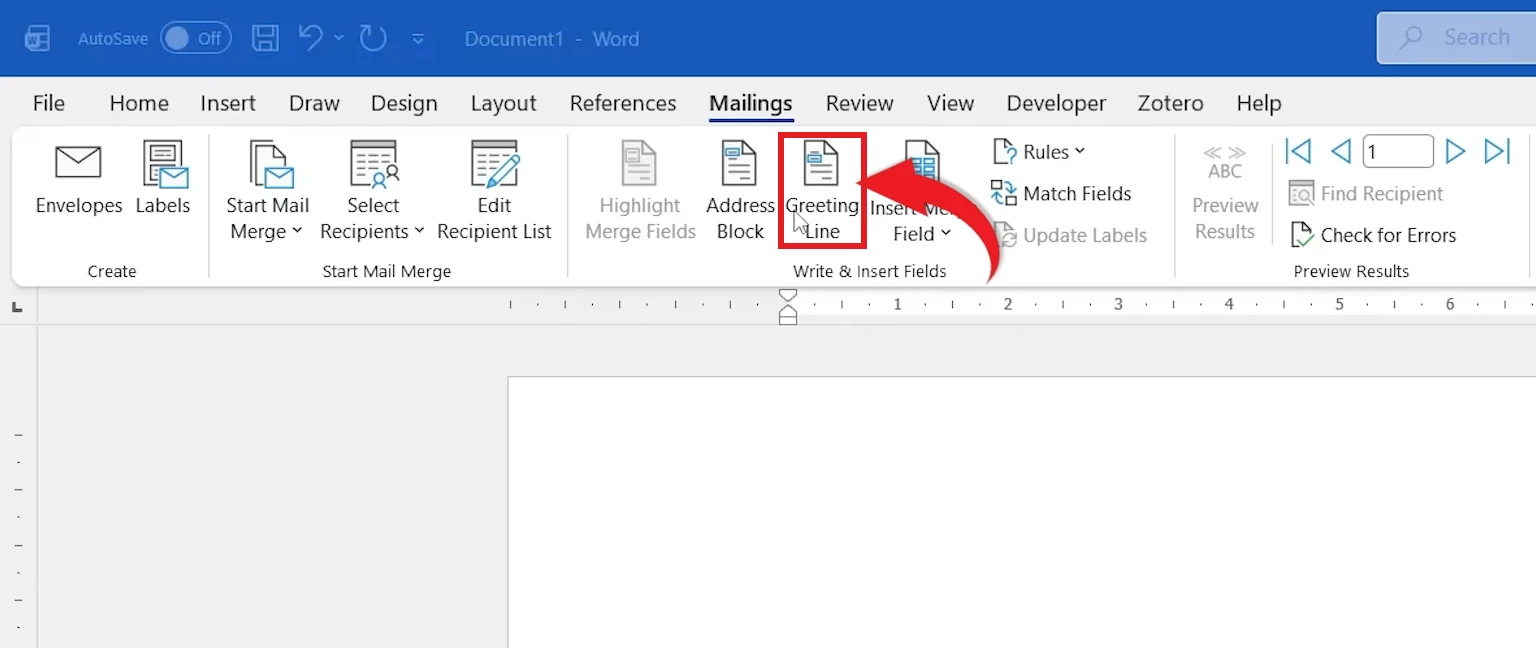Switch to the Home tab
Image resolution: width=1536 pixels, height=648 pixels.
pos(139,103)
